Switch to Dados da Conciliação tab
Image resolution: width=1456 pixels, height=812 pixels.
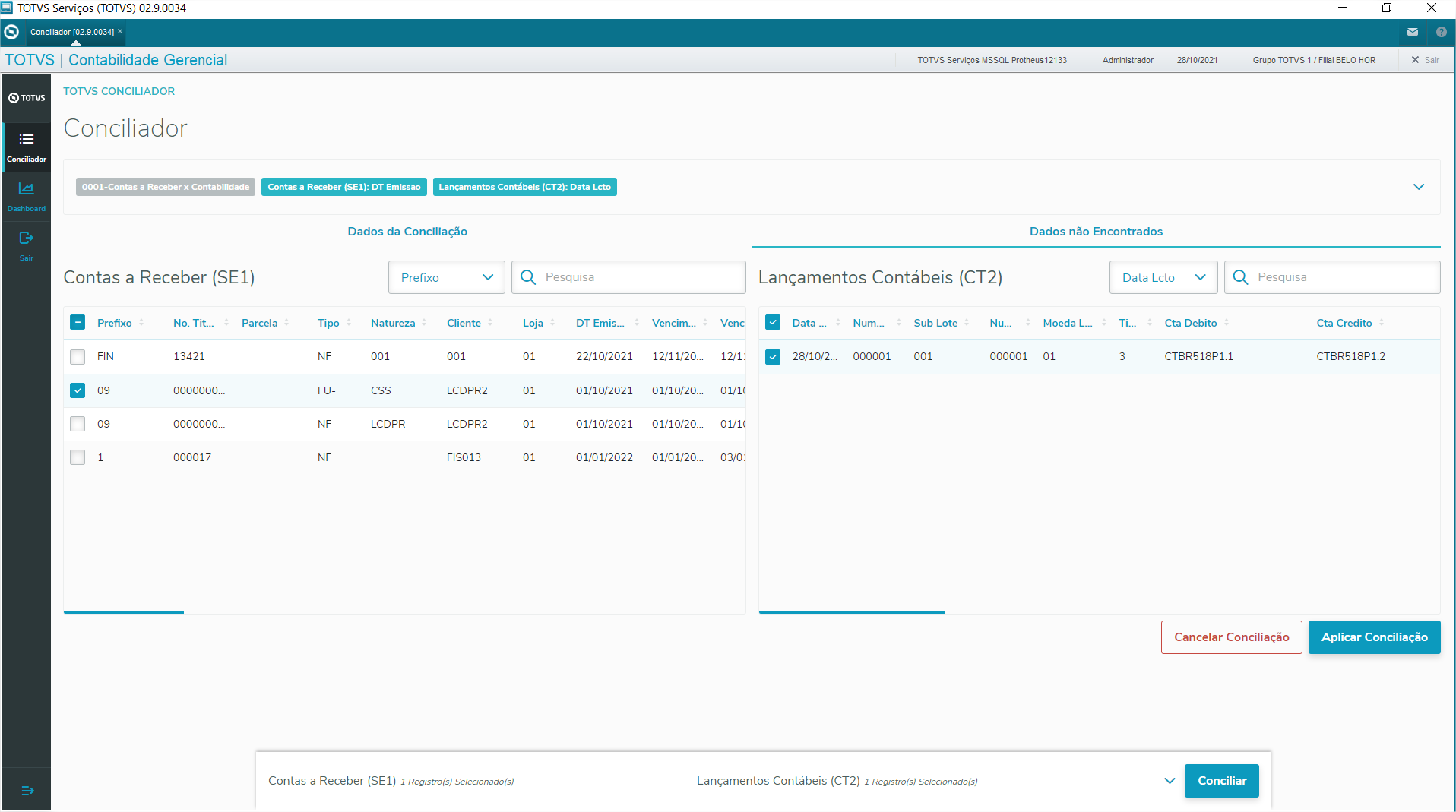coord(407,232)
